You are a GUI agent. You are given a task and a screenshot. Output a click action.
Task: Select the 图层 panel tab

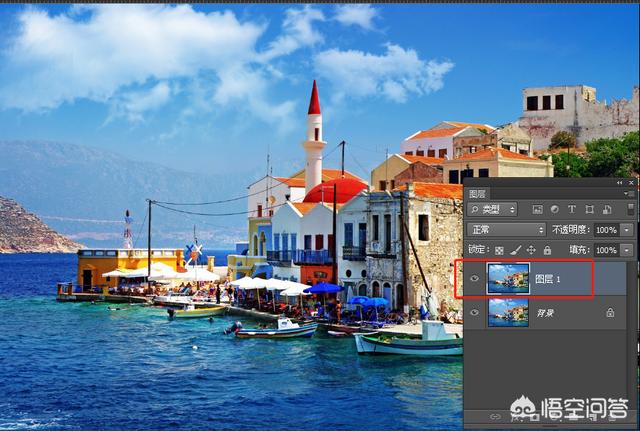(x=477, y=194)
